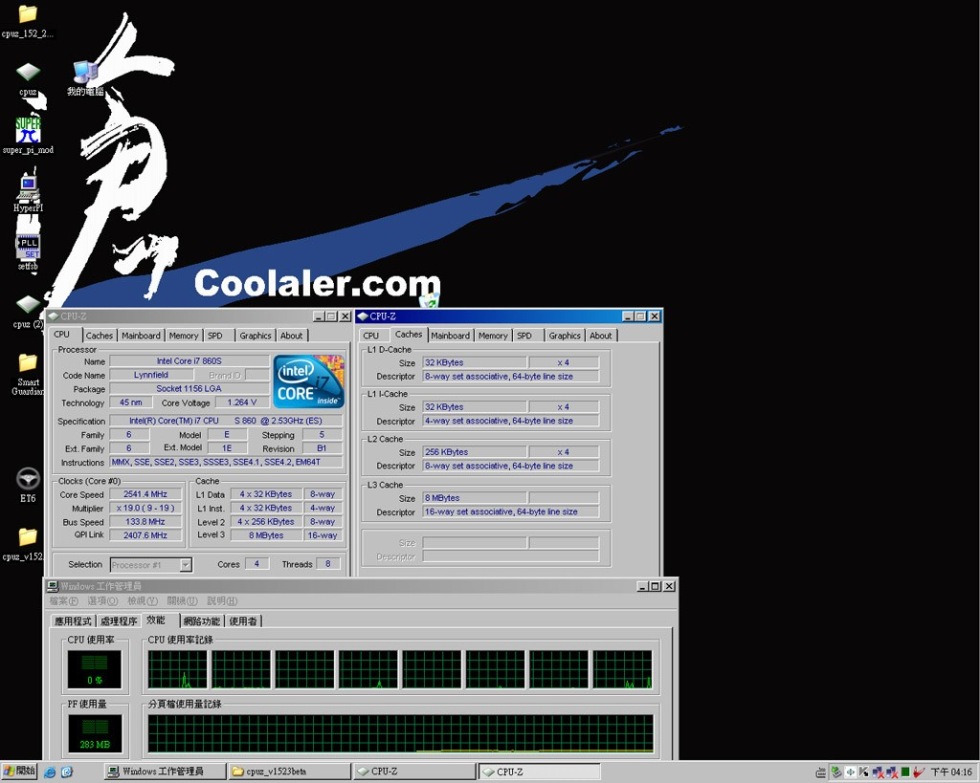
Task: Switch to Caches tab in left CPU-Z
Action: click(99, 336)
